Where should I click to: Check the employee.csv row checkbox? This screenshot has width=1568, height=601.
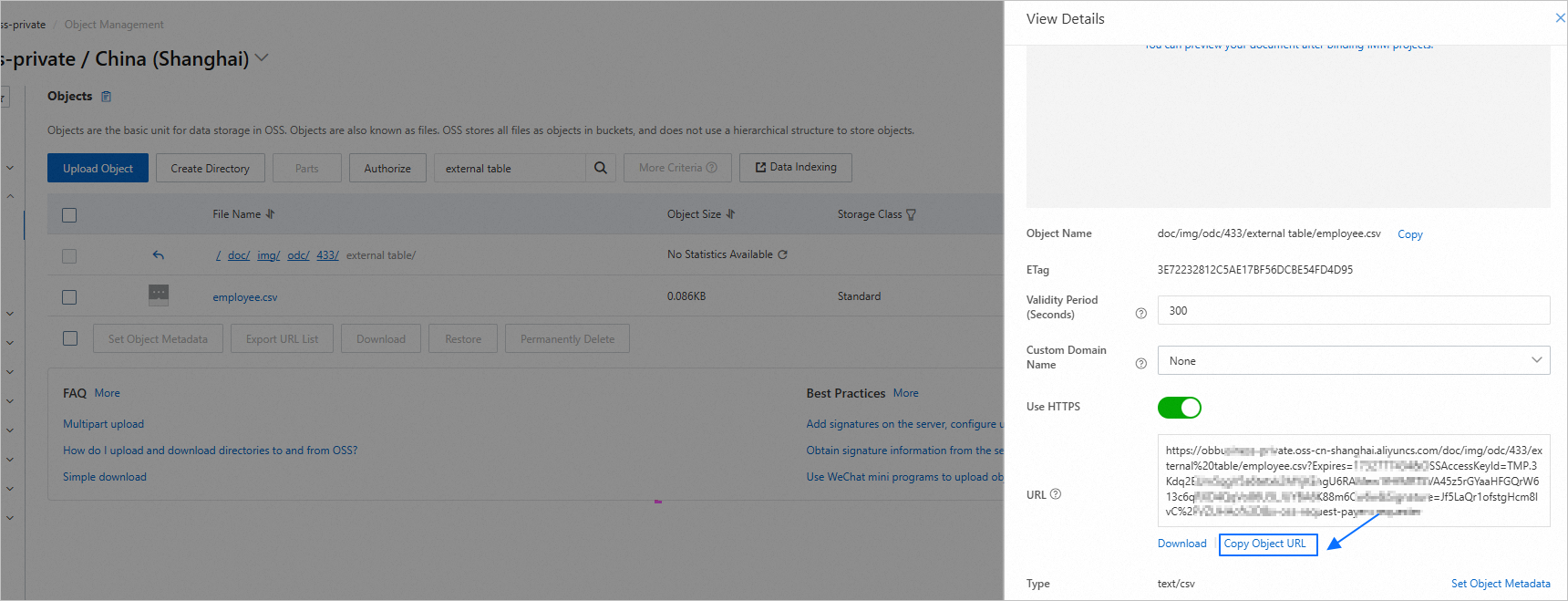point(69,297)
